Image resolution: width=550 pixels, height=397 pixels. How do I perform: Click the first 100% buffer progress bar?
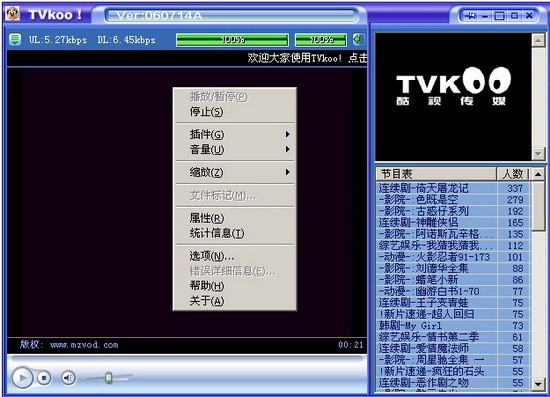tap(232, 40)
